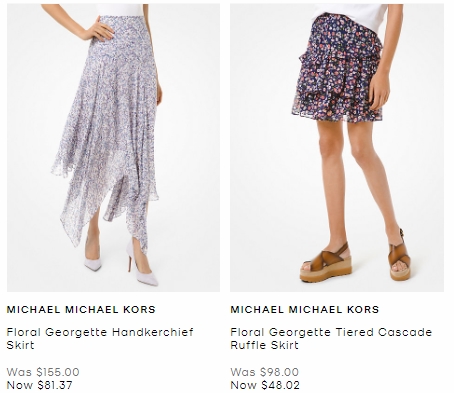This screenshot has height=393, width=454.
Task: Click the brown platform sandals in right photo
Action: (355, 260)
